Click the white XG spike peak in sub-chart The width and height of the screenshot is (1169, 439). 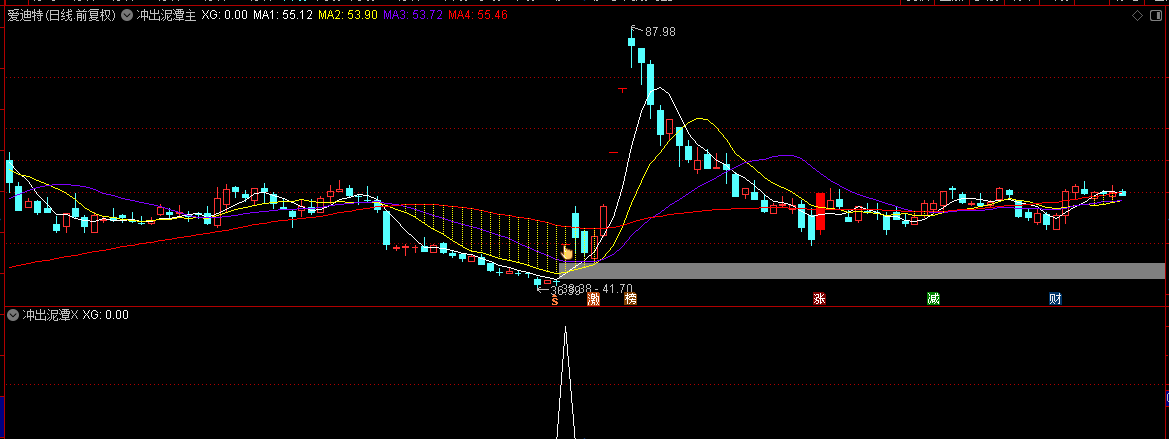tap(566, 328)
